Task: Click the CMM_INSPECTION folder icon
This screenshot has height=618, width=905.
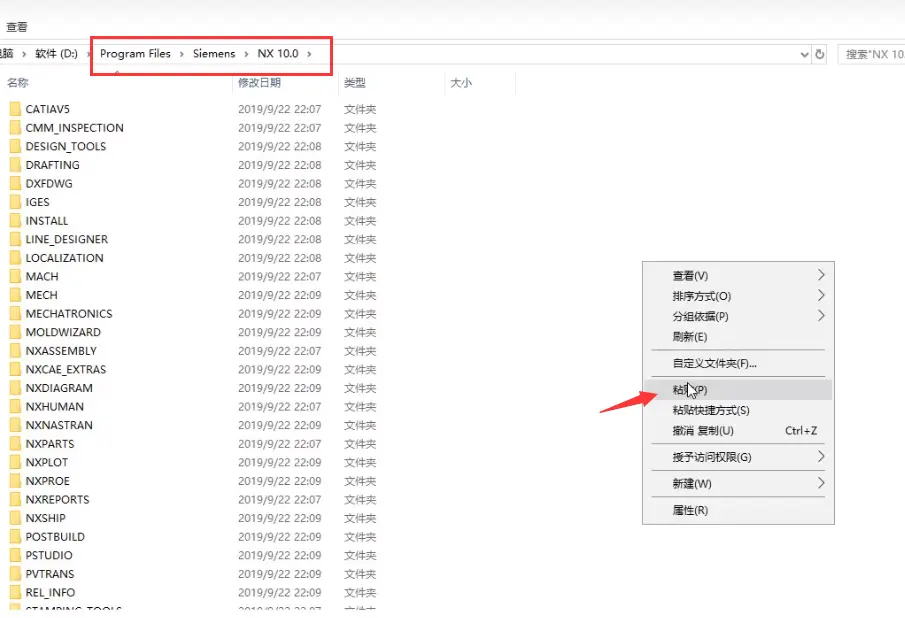Action: point(16,128)
